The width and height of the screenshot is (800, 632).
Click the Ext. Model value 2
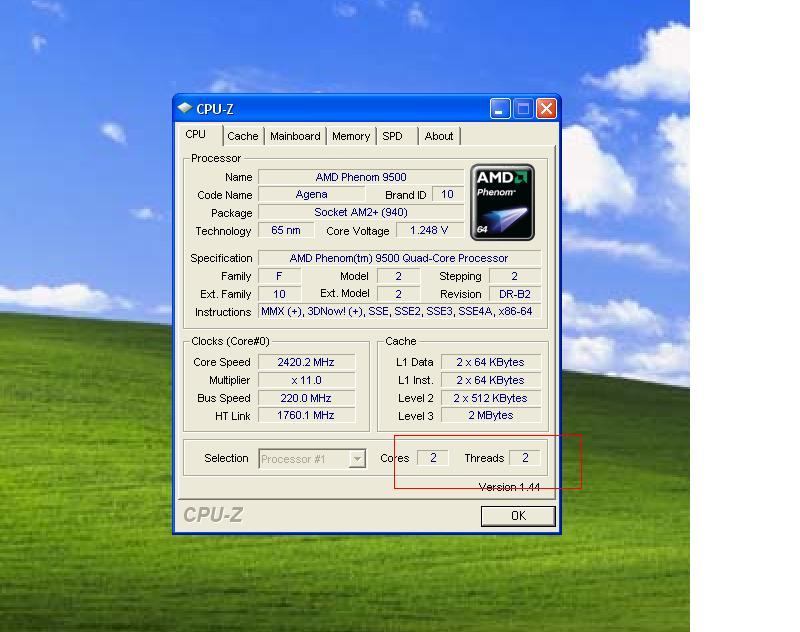click(x=398, y=294)
